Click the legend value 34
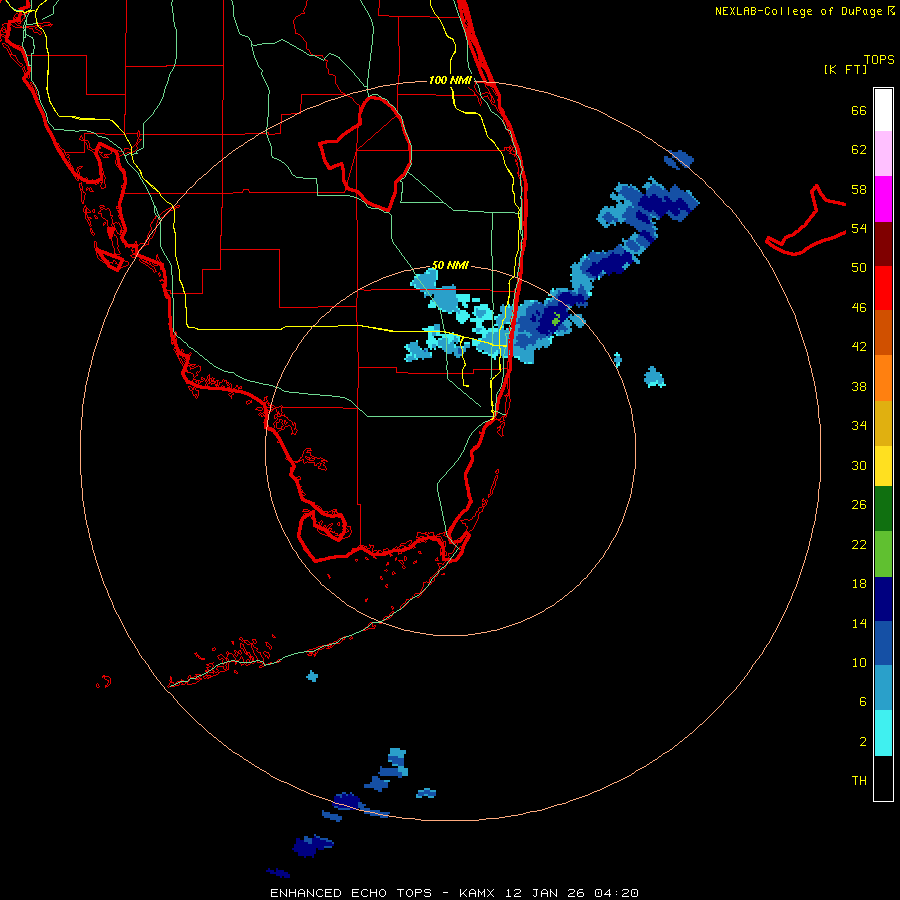Screen dimensions: 900x900 pos(859,425)
